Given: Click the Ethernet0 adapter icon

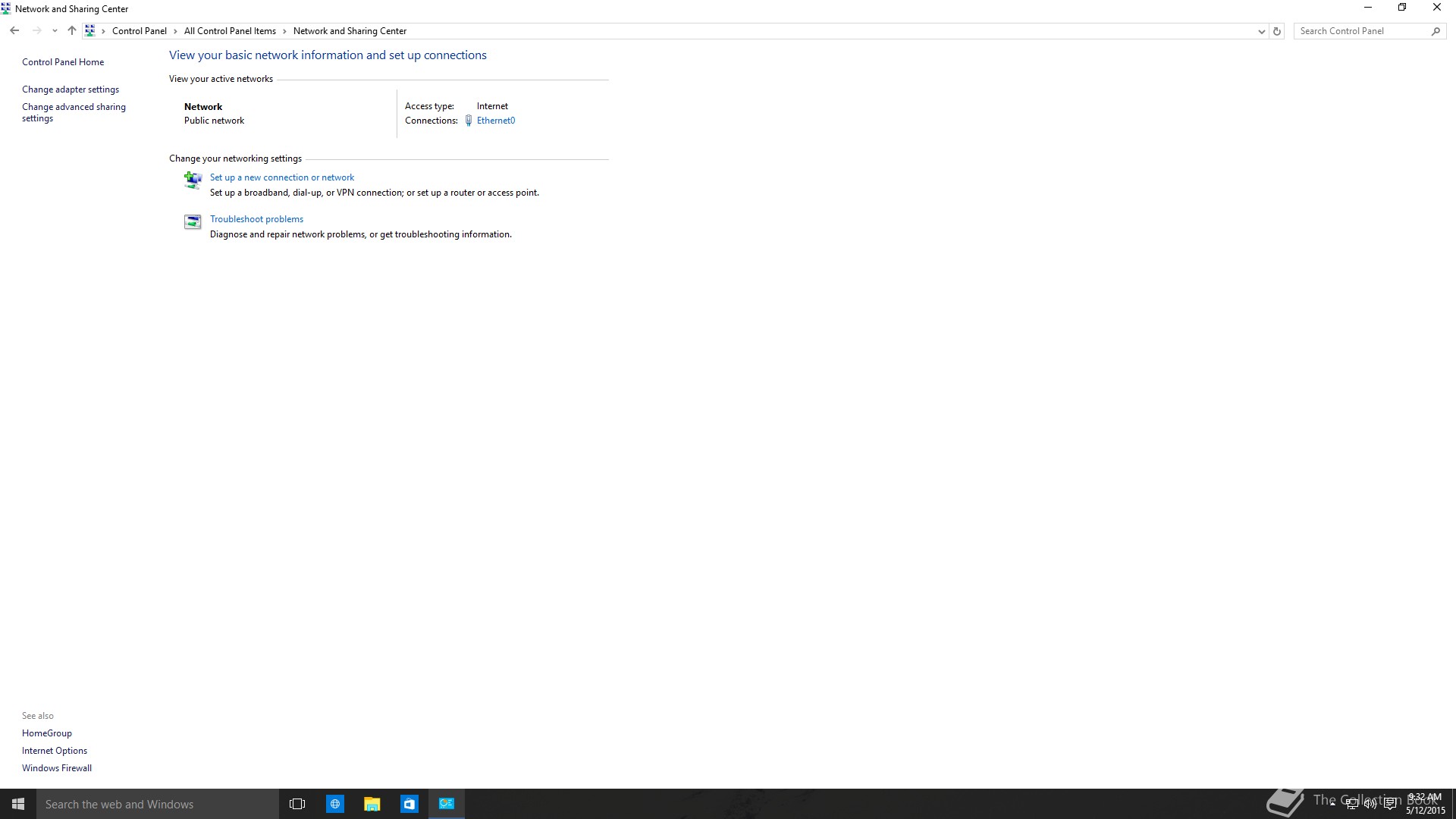Looking at the screenshot, I should pyautogui.click(x=469, y=121).
